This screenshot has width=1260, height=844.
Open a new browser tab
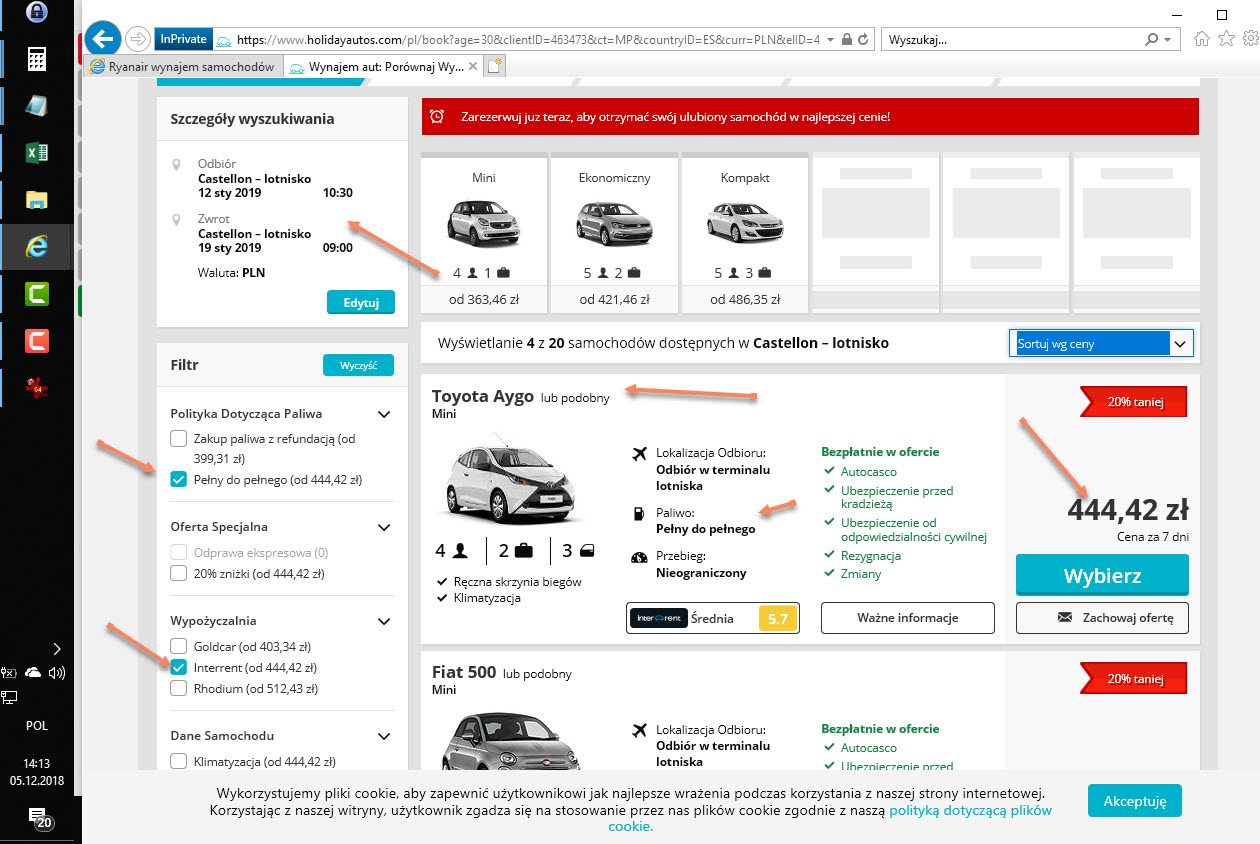[x=495, y=66]
